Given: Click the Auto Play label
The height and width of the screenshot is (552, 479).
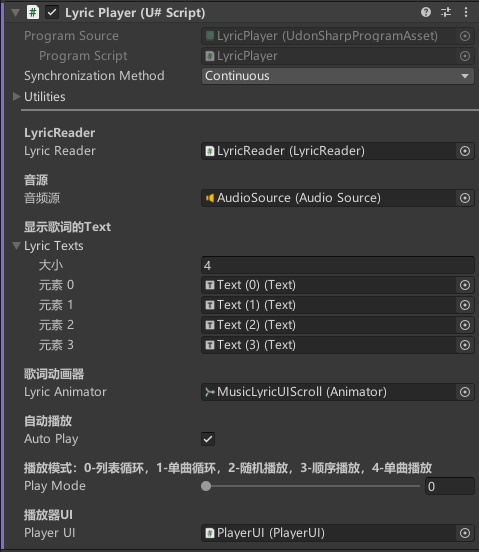Looking at the screenshot, I should pos(51,439).
